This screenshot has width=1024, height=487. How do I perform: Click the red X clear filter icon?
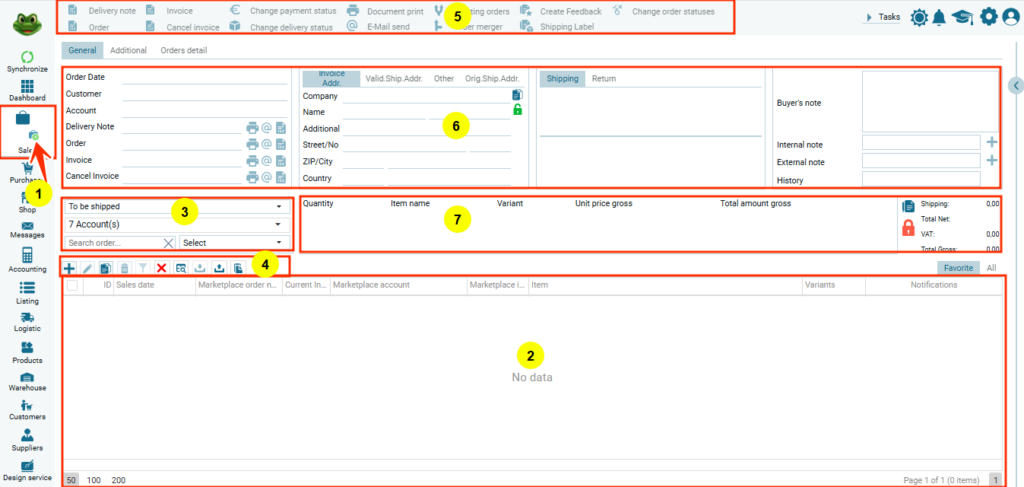[161, 268]
